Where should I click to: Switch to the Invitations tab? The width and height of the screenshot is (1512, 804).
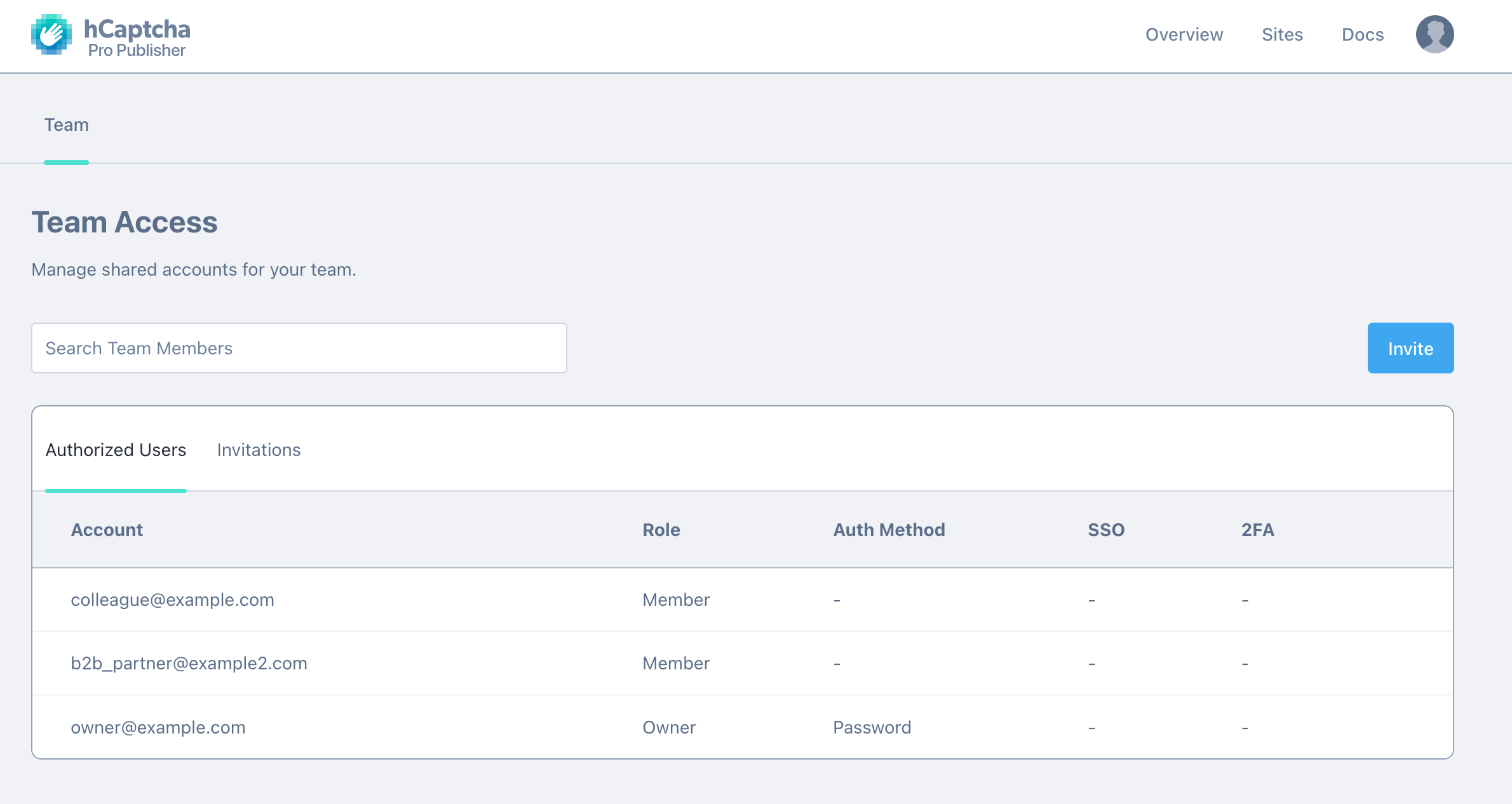(x=259, y=450)
